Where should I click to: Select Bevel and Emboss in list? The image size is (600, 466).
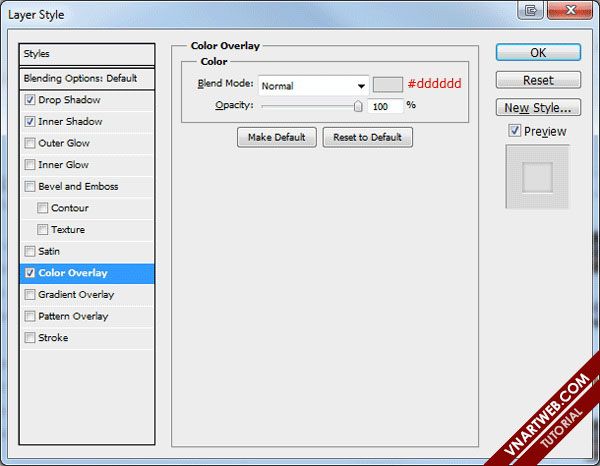(78, 187)
